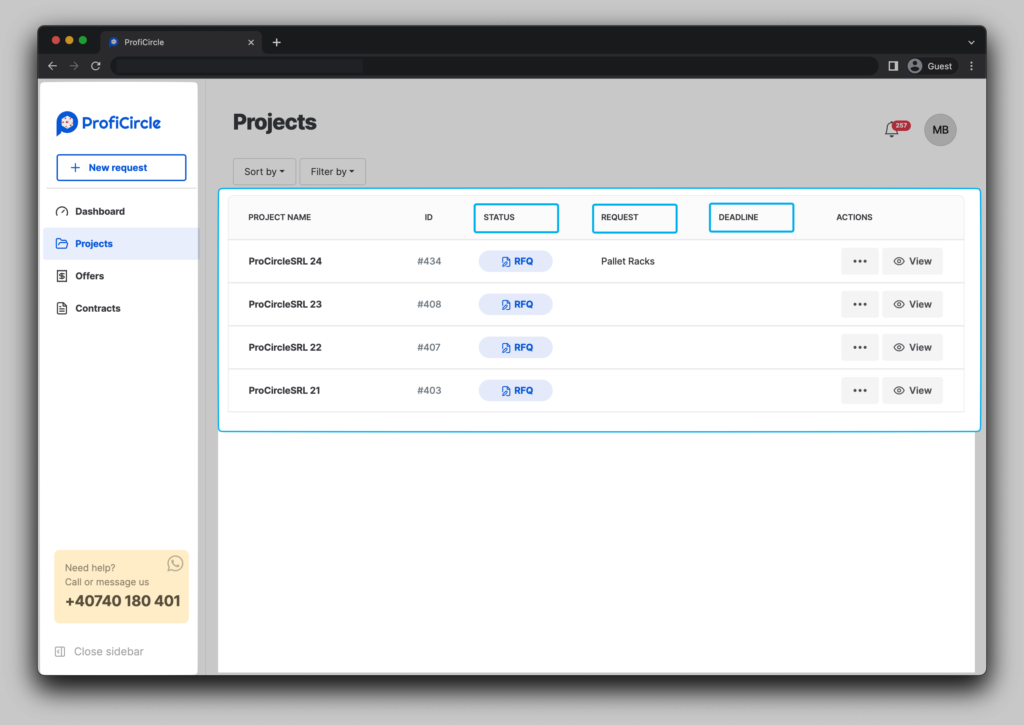This screenshot has height=725, width=1024.
Task: Click the ProfiCircle logo in sidebar
Action: (108, 123)
